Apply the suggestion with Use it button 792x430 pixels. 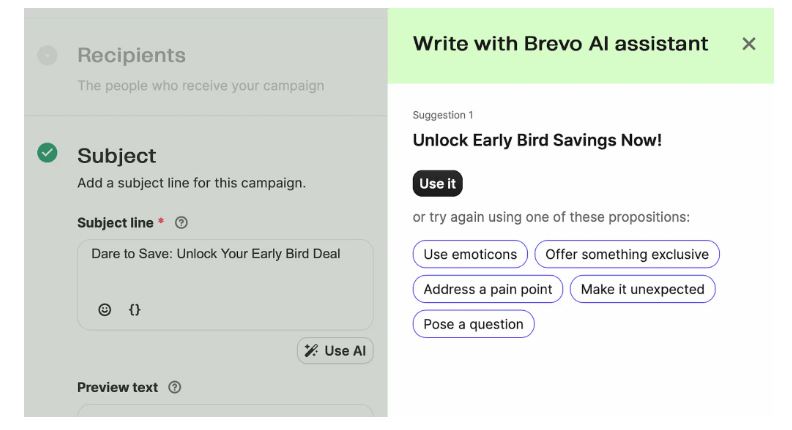tap(437, 184)
